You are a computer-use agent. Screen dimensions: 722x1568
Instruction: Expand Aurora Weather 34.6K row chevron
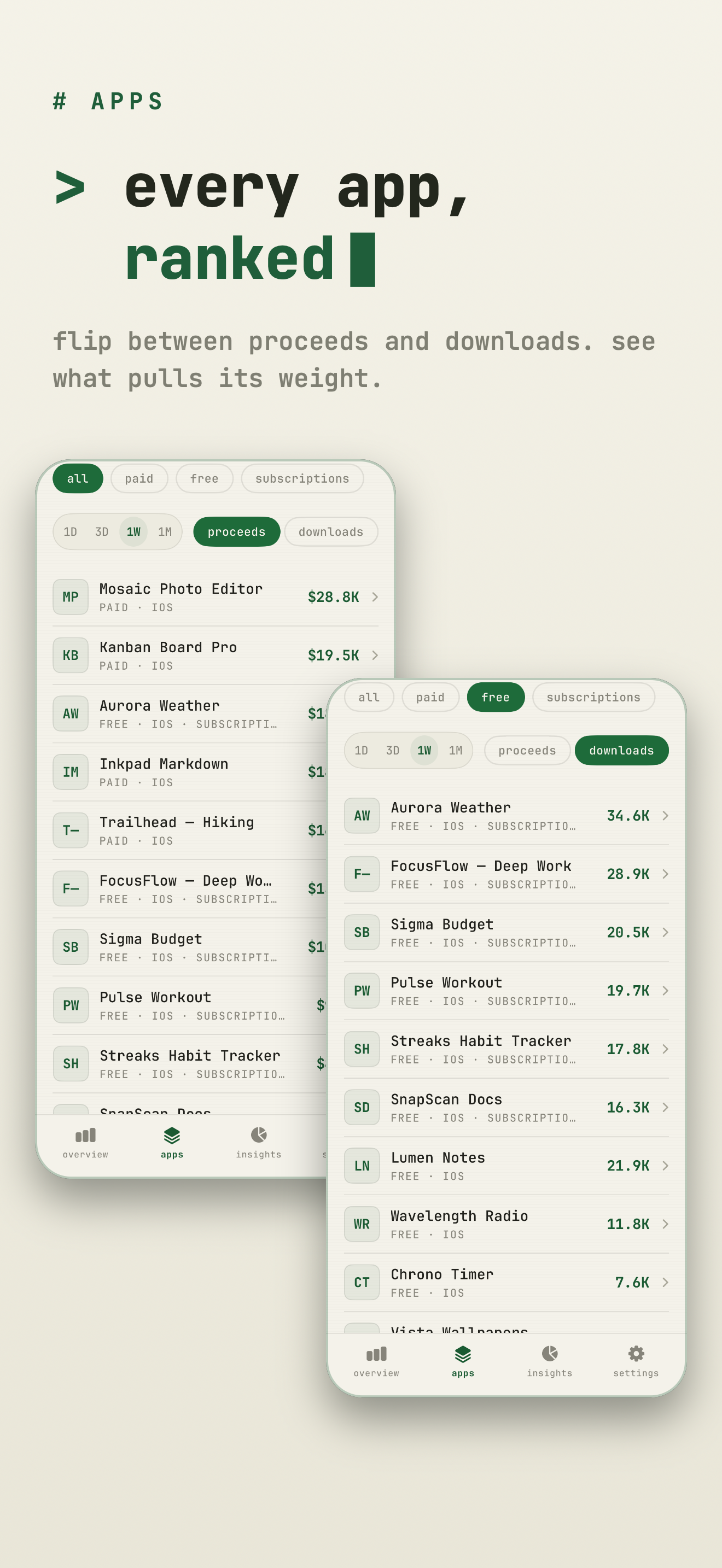click(665, 816)
